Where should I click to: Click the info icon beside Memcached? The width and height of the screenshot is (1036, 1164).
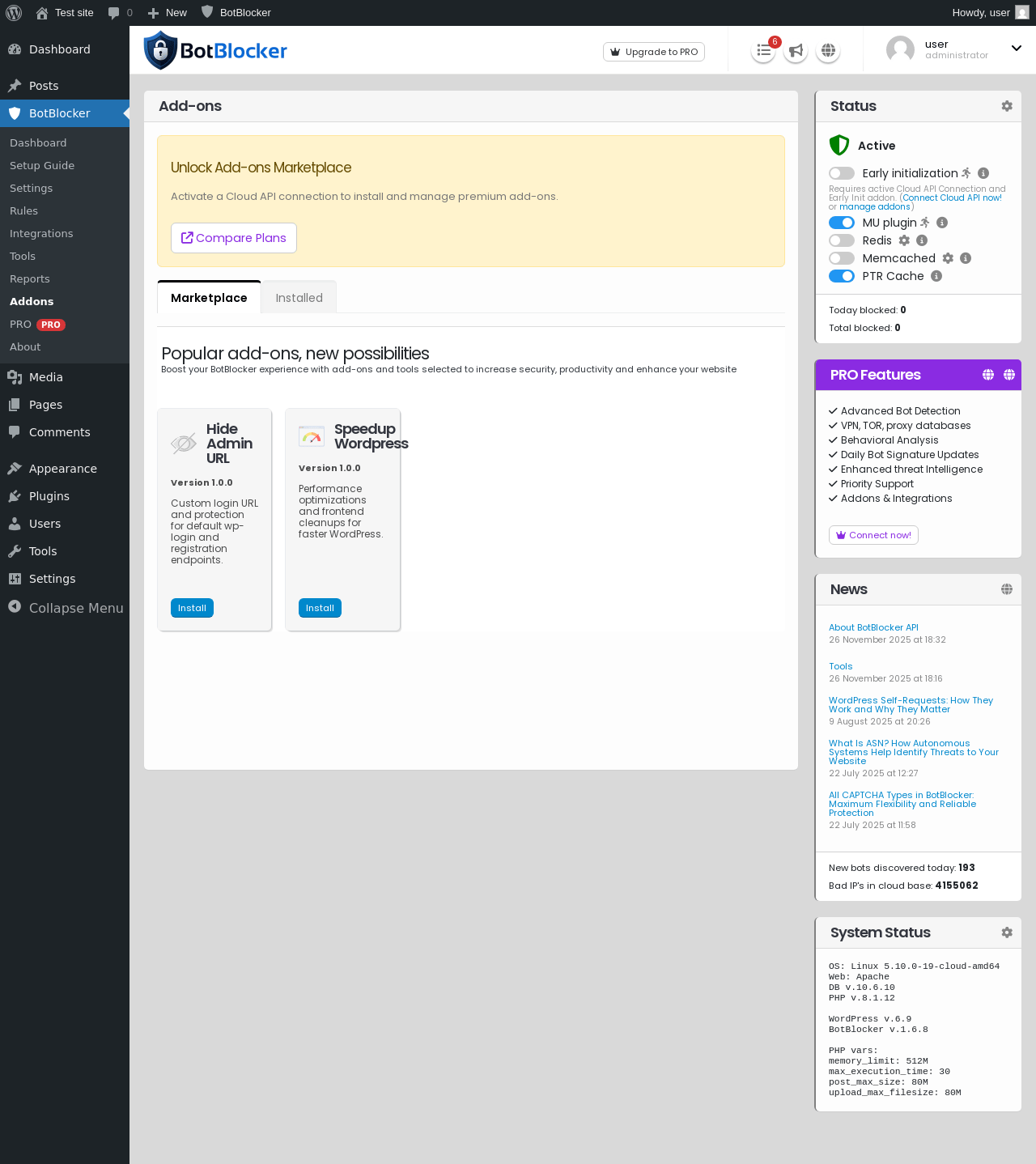[966, 258]
